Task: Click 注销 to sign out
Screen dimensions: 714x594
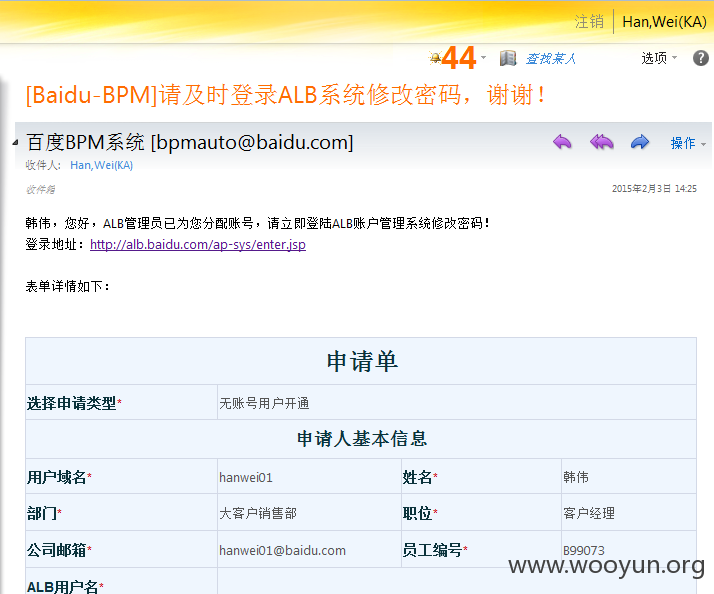Action: (x=589, y=21)
